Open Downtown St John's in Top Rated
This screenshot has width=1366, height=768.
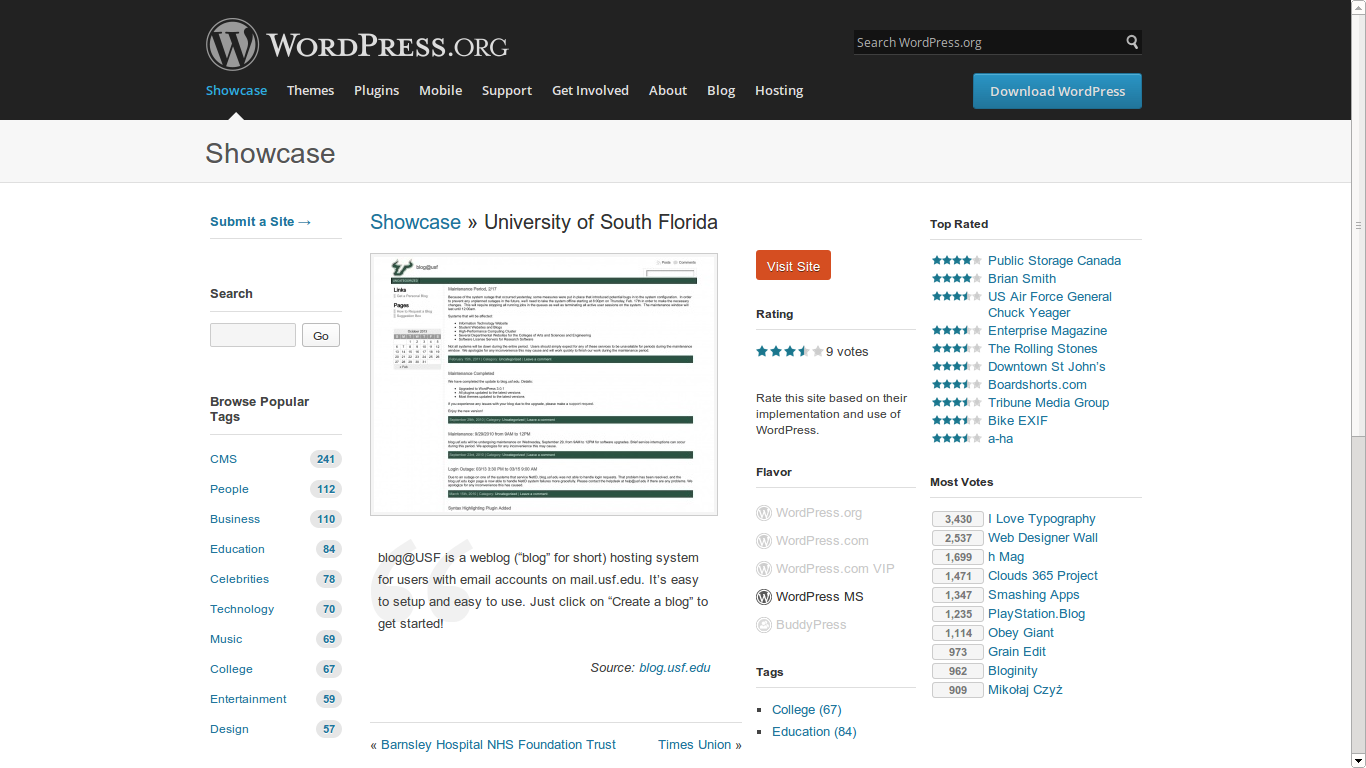click(x=1047, y=367)
